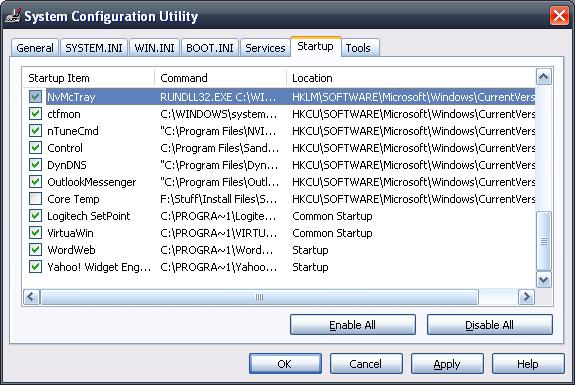Select the ctfmon startup item name
Image resolution: width=575 pixels, height=385 pixels.
coord(64,114)
